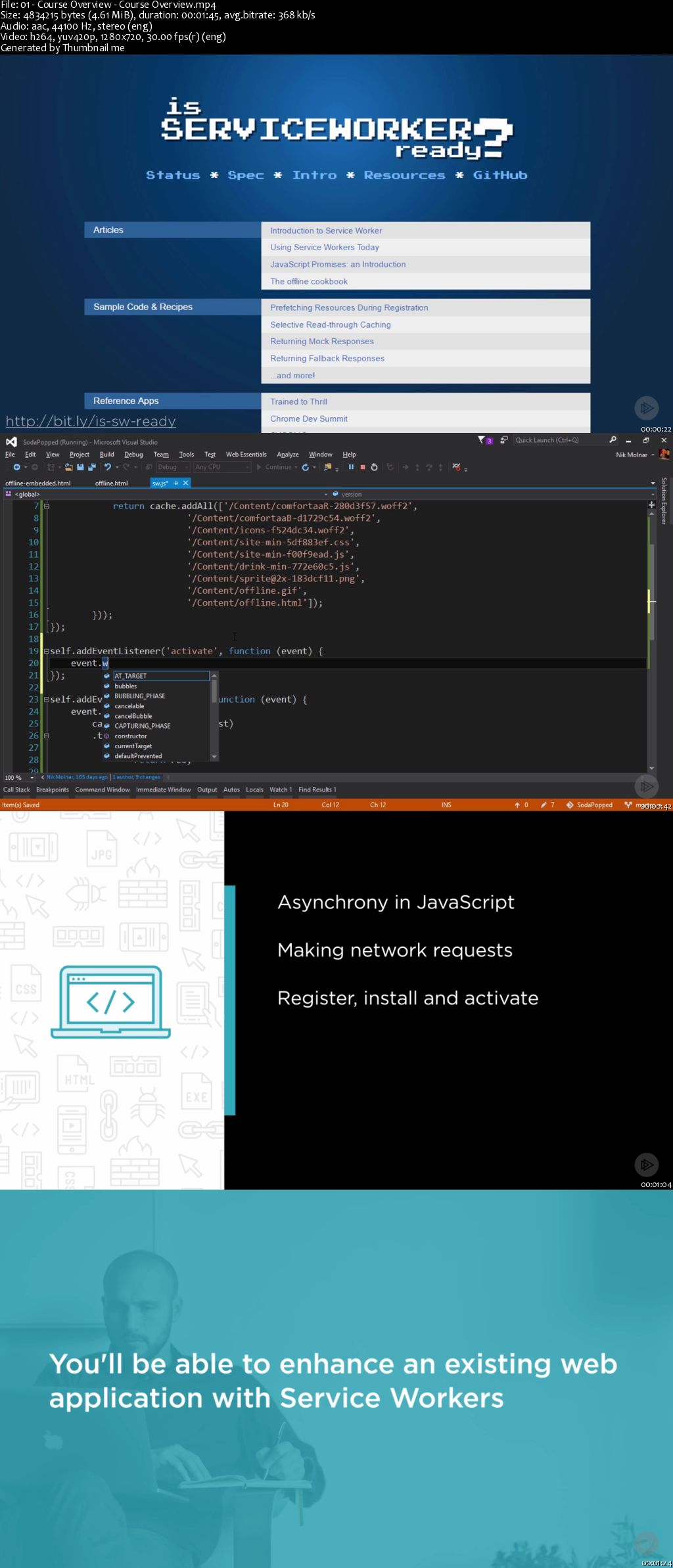673x1568 pixels.
Task: Open the Immediate Window tab
Action: (x=164, y=790)
